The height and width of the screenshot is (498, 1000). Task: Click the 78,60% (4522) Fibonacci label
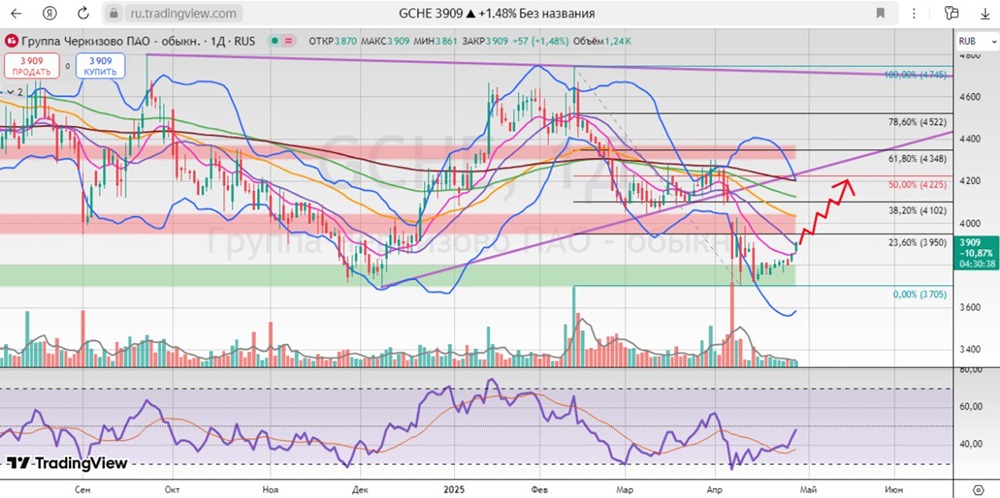point(917,122)
